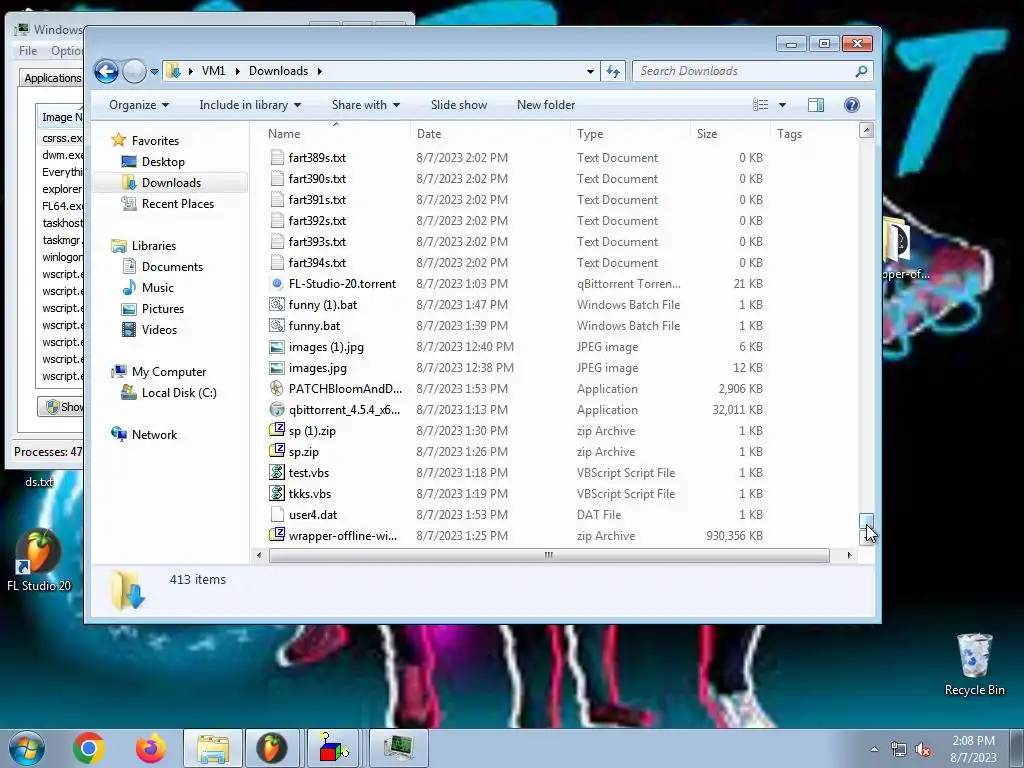Click the Help question mark icon
1024x768 pixels.
point(852,105)
